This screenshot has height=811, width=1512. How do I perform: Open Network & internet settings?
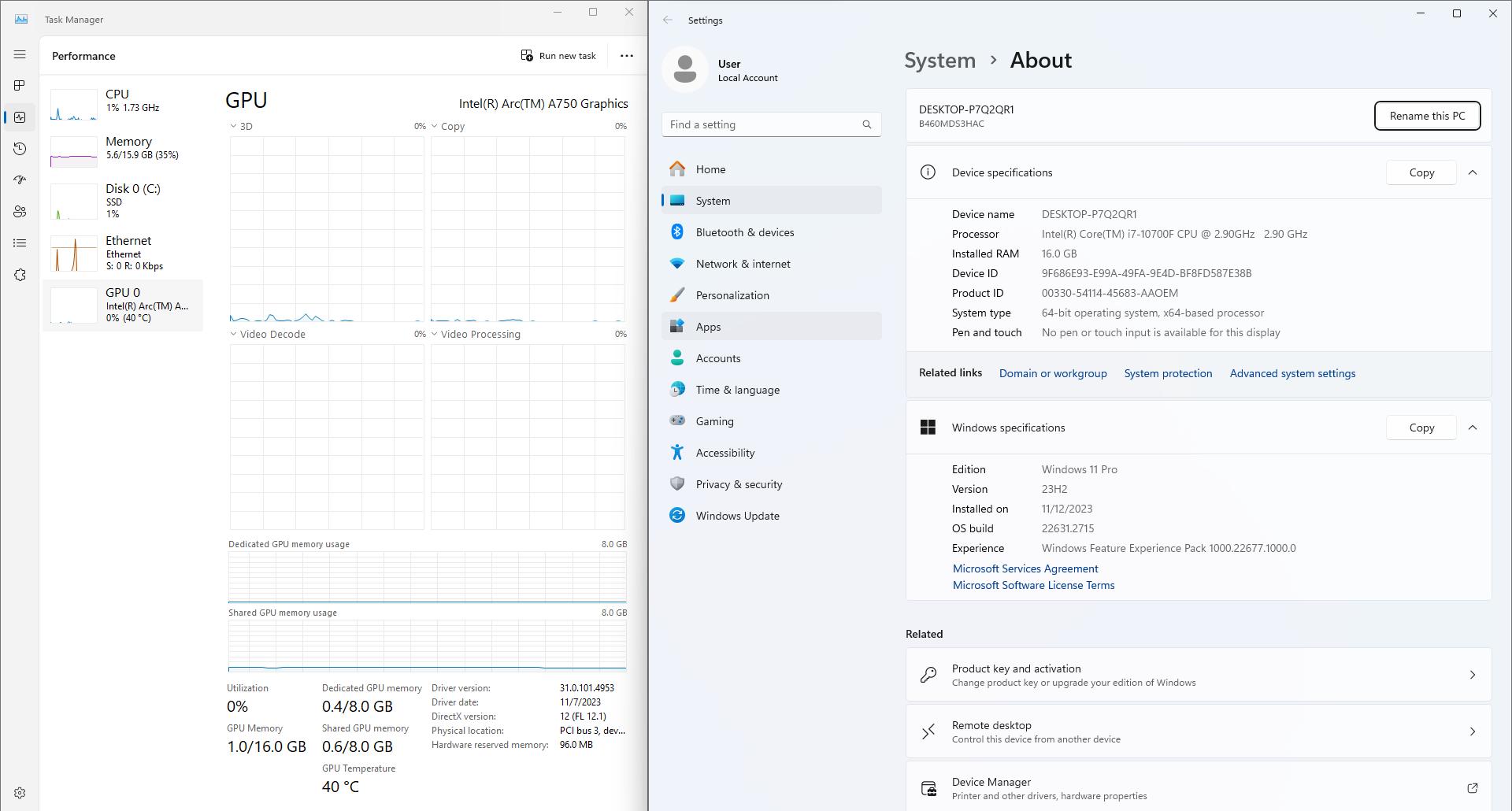point(771,264)
